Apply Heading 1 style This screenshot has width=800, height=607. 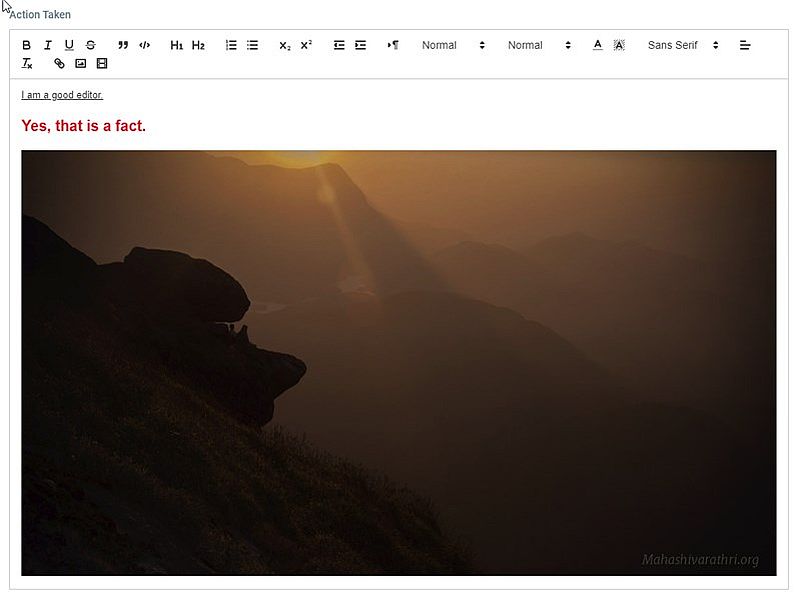click(x=176, y=45)
